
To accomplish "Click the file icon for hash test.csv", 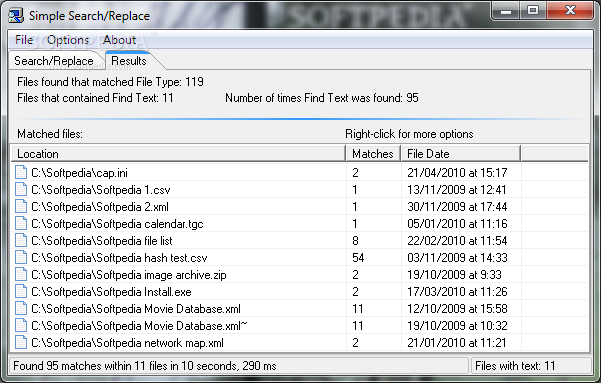I will [21, 257].
